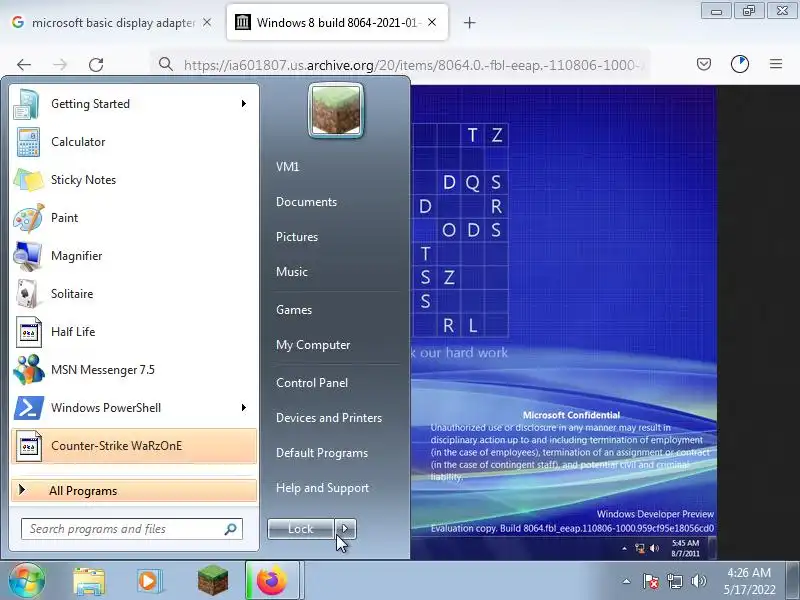Viewport: 800px width, 600px height.
Task: Open Help and Support
Action: coord(322,488)
